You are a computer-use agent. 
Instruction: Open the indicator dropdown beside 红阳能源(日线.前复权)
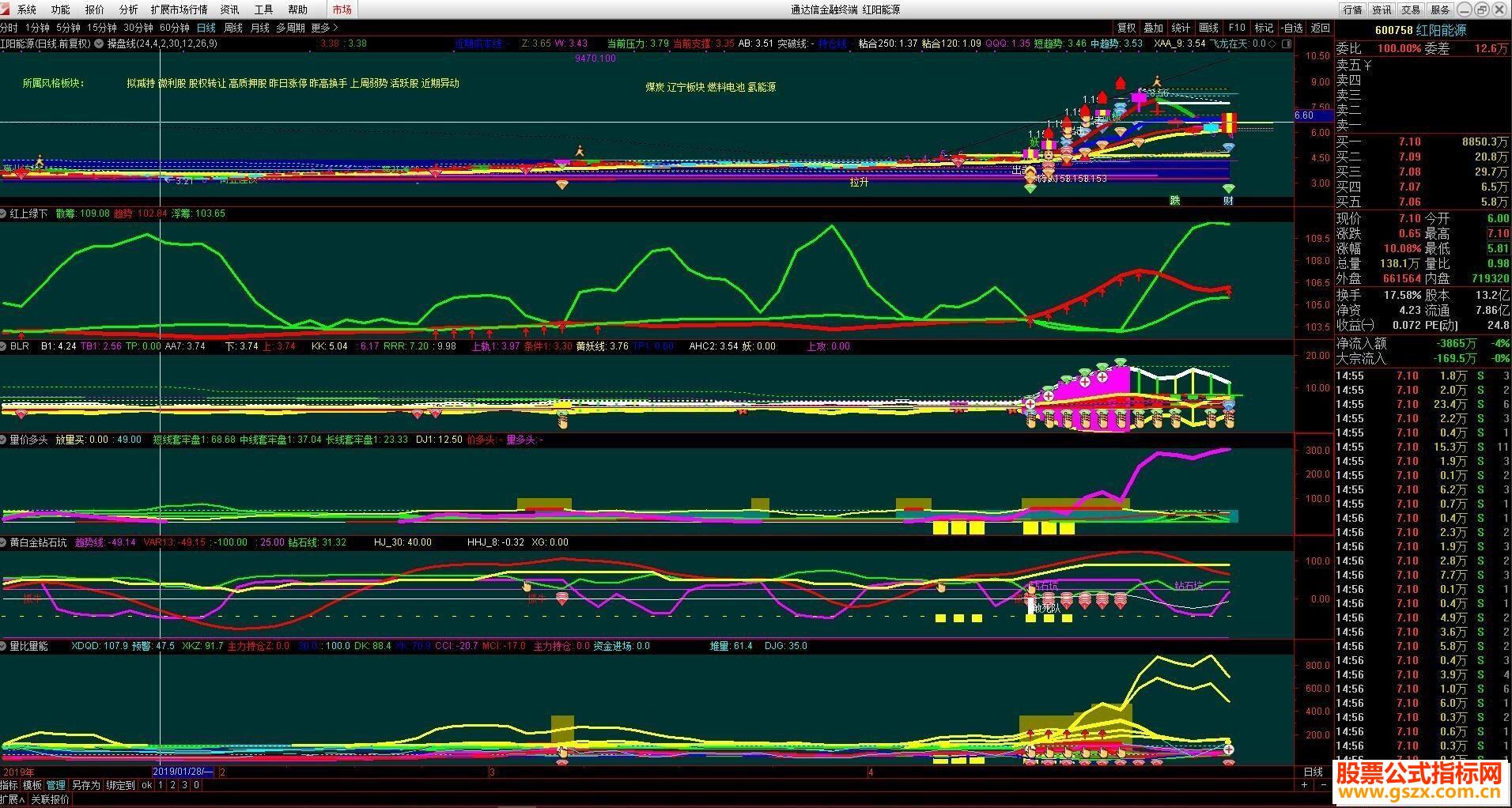click(99, 43)
